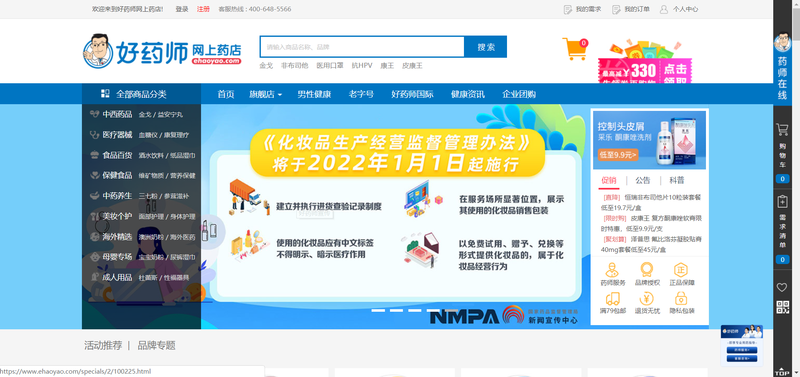Jump to top with the TOP arrow
800x377 pixels.
click(782, 371)
